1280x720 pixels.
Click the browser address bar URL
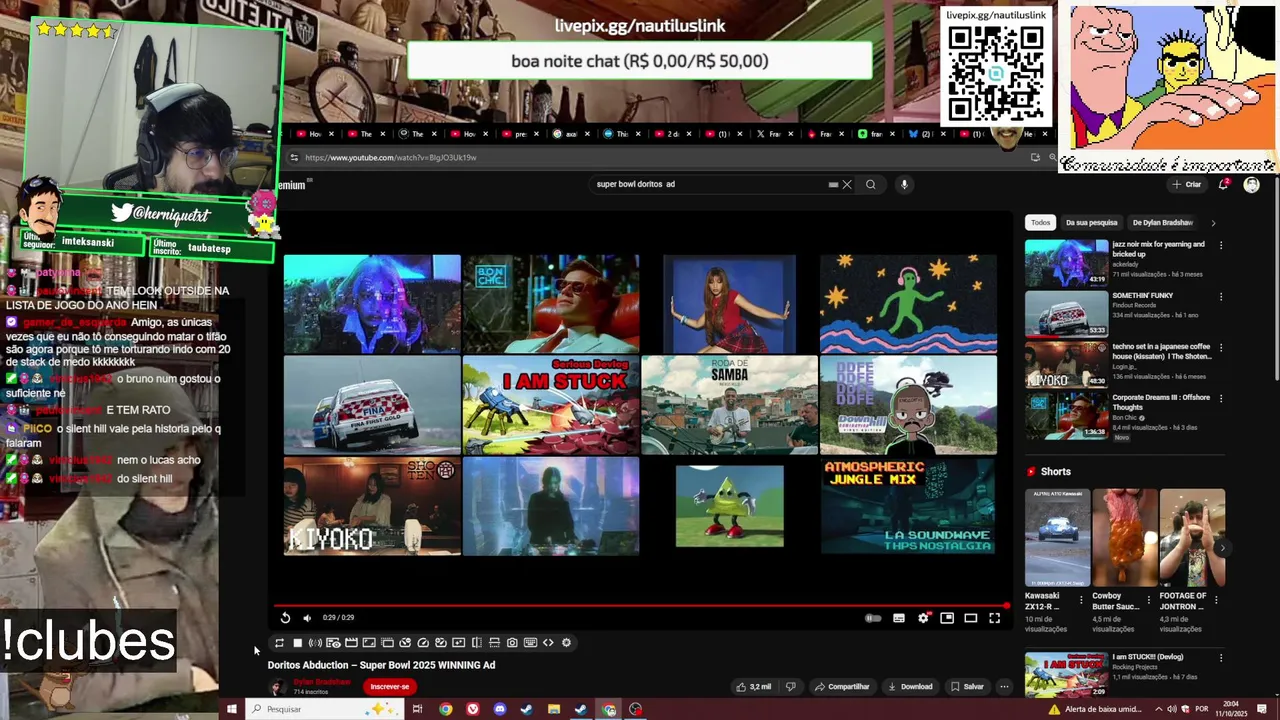point(391,158)
